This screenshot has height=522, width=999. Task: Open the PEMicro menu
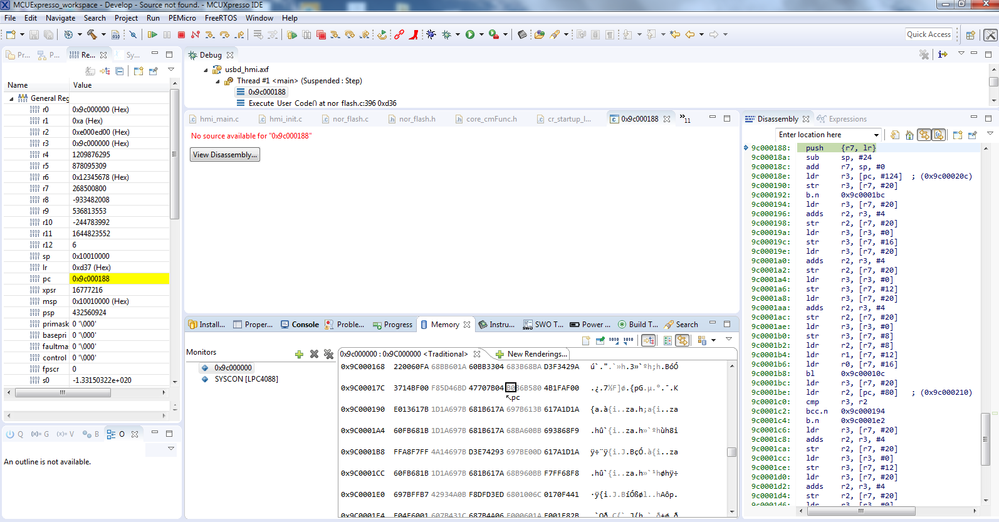coord(182,18)
